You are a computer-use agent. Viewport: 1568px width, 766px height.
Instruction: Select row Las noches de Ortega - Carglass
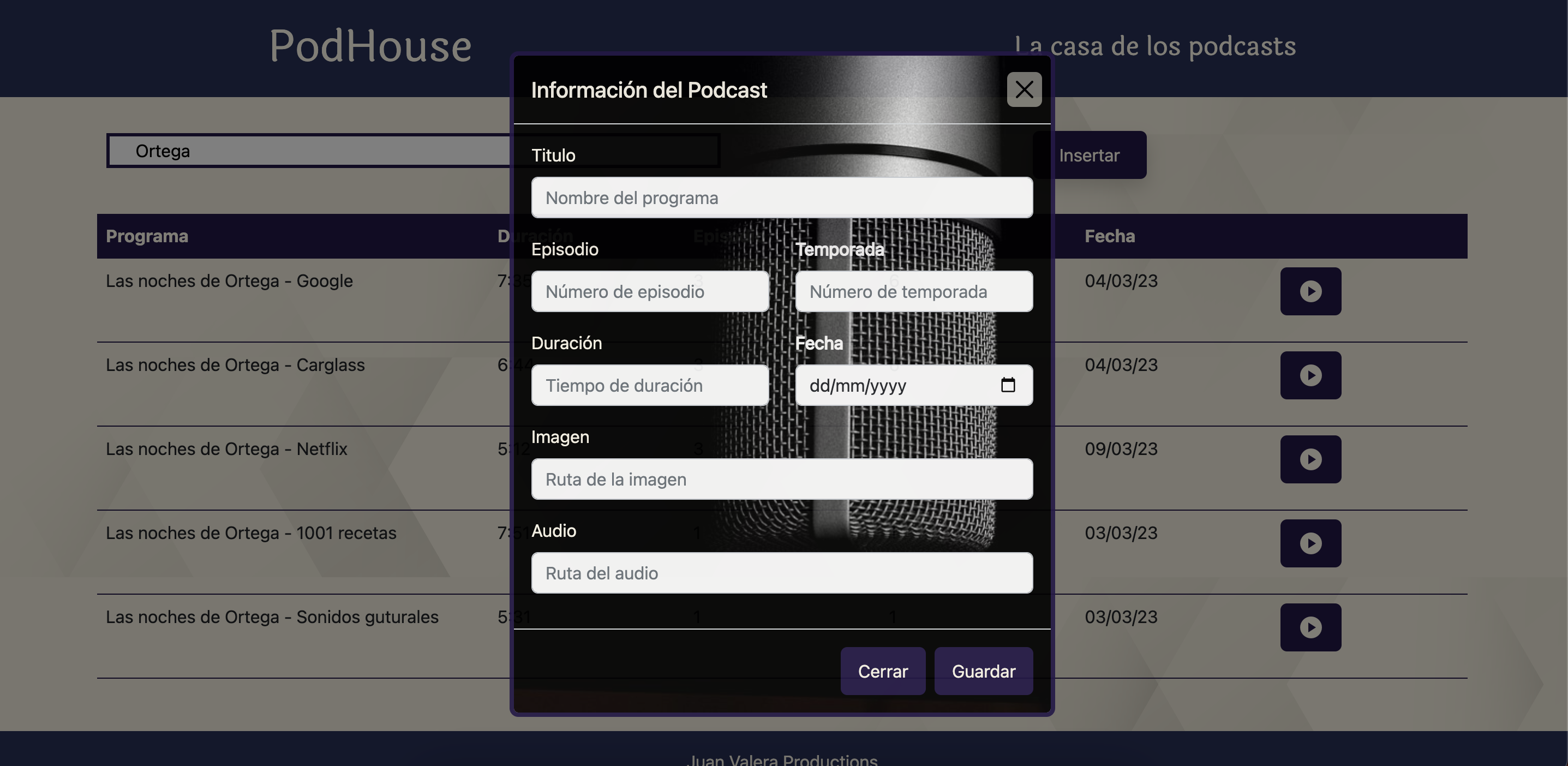782,384
